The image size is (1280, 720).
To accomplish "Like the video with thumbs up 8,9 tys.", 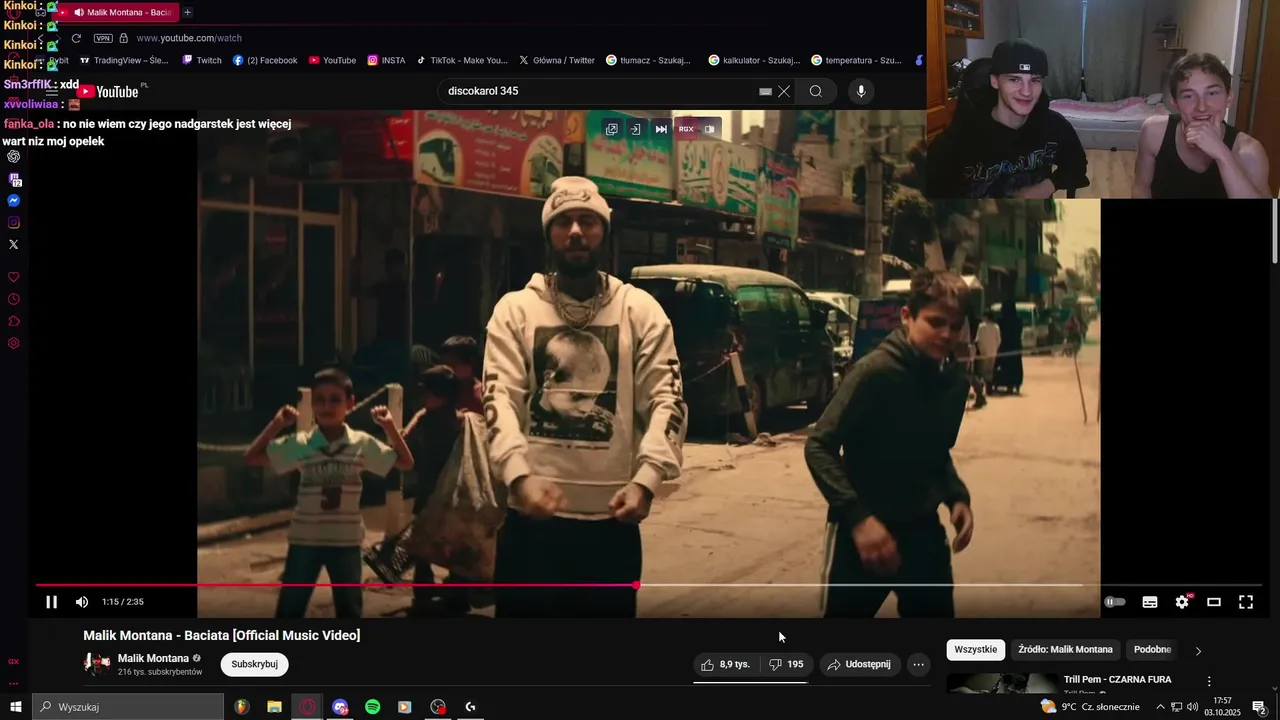I will pyautogui.click(x=726, y=664).
